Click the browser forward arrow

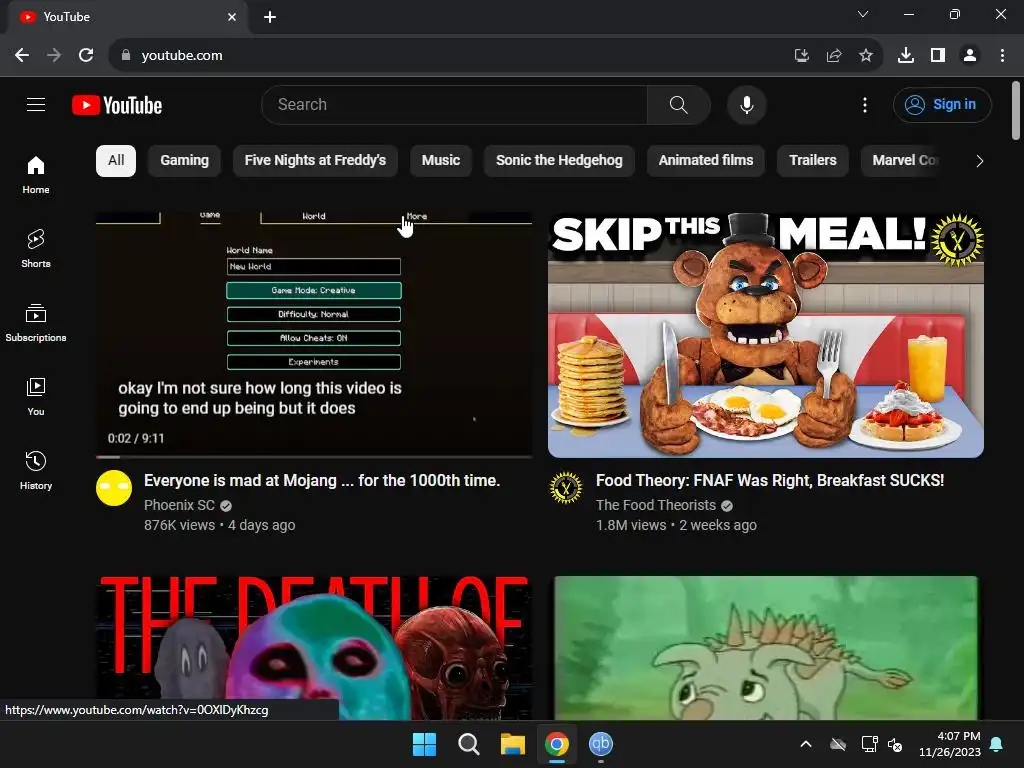54,56
